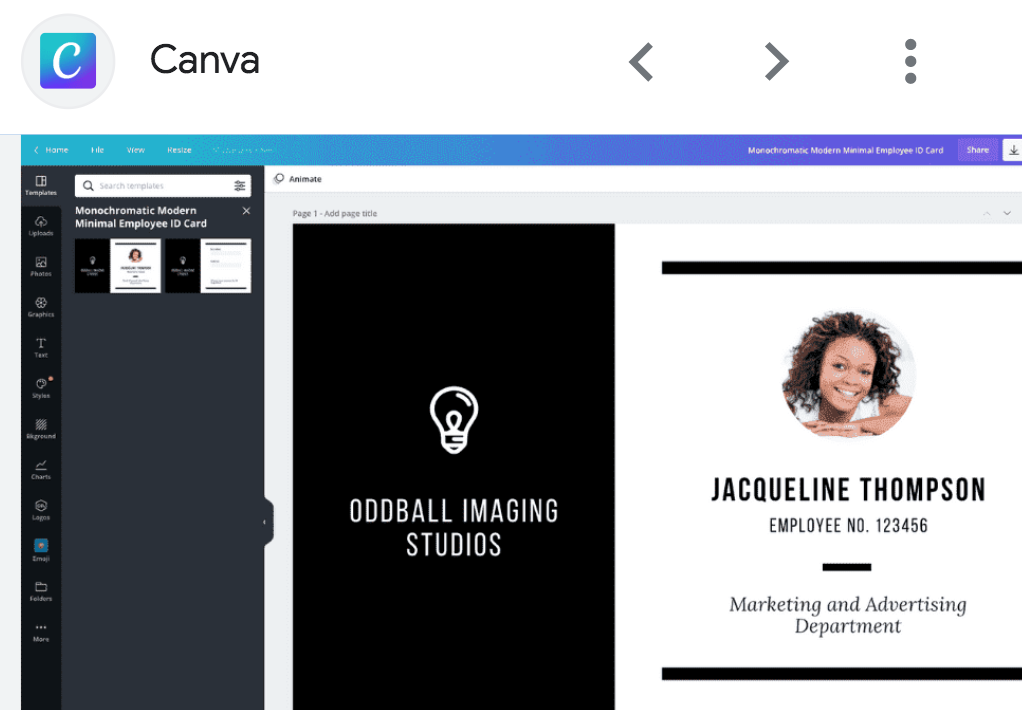Open the Photos sidebar panel
The height and width of the screenshot is (710, 1022).
(x=41, y=266)
